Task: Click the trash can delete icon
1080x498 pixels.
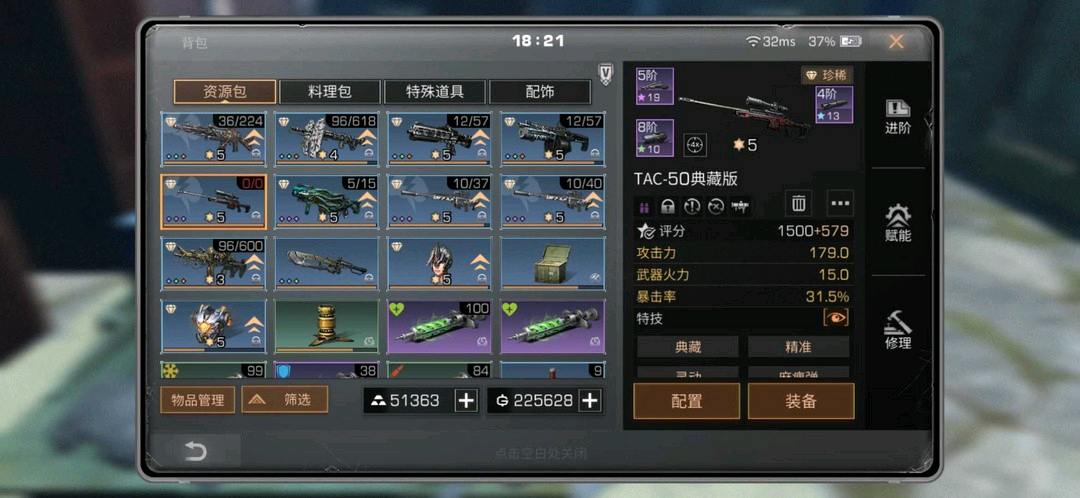Action: click(798, 203)
